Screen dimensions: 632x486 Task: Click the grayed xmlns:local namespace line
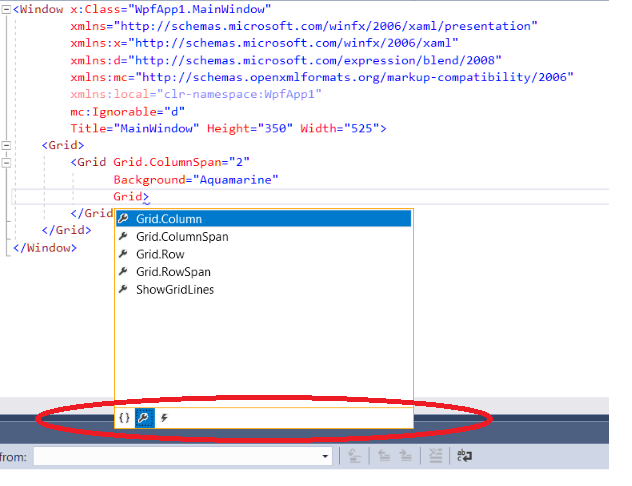[196, 94]
